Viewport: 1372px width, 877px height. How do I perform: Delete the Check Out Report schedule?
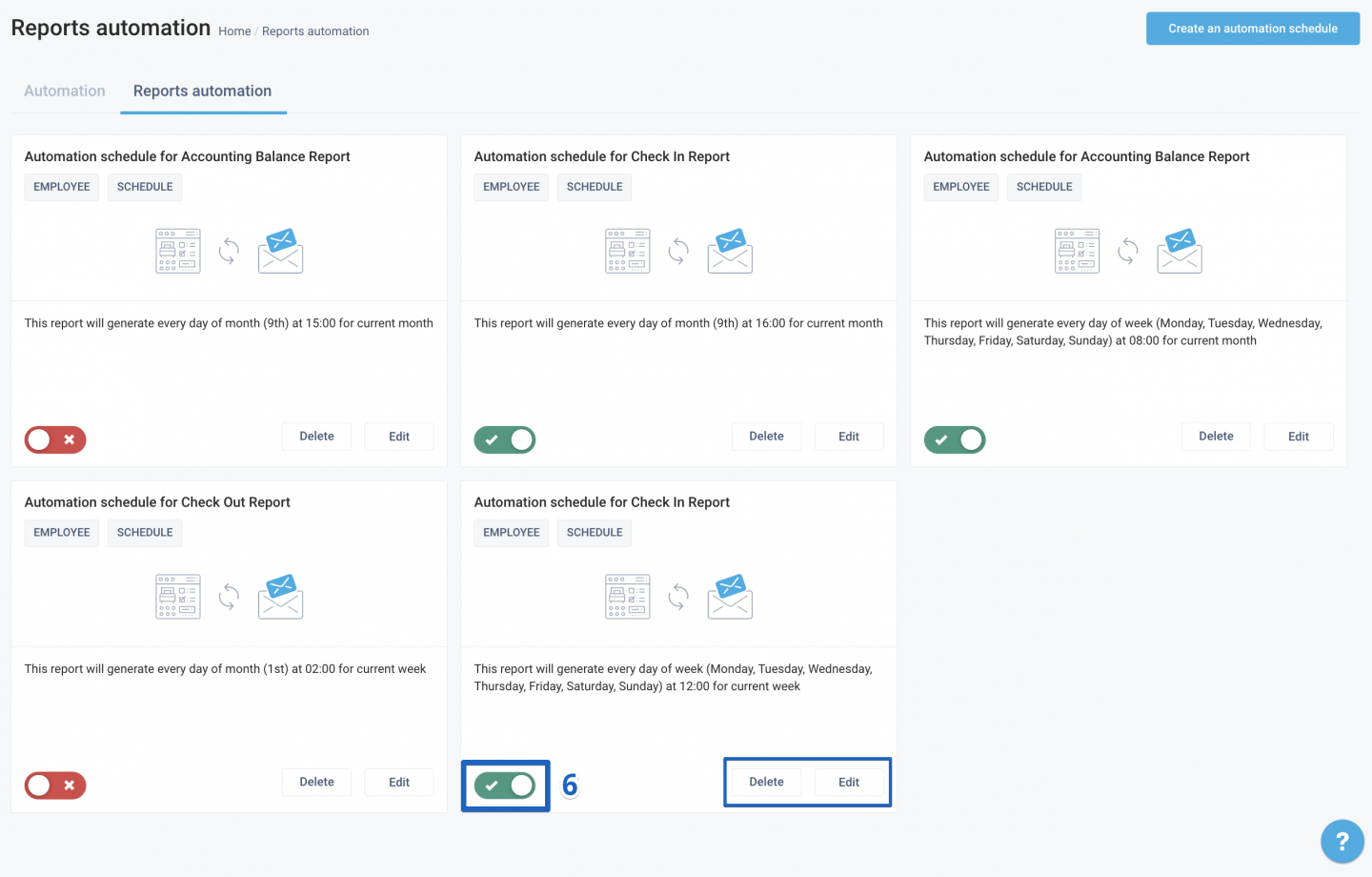316,782
